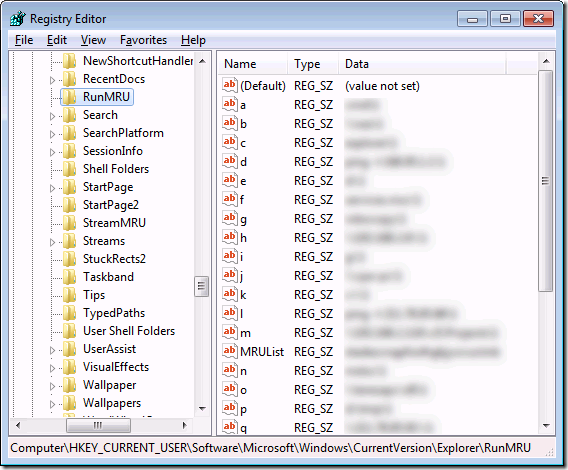Sort values by the Name column header

pyautogui.click(x=253, y=64)
